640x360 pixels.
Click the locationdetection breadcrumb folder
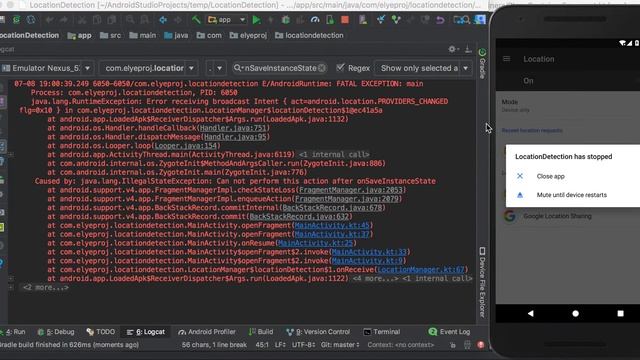click(309, 36)
